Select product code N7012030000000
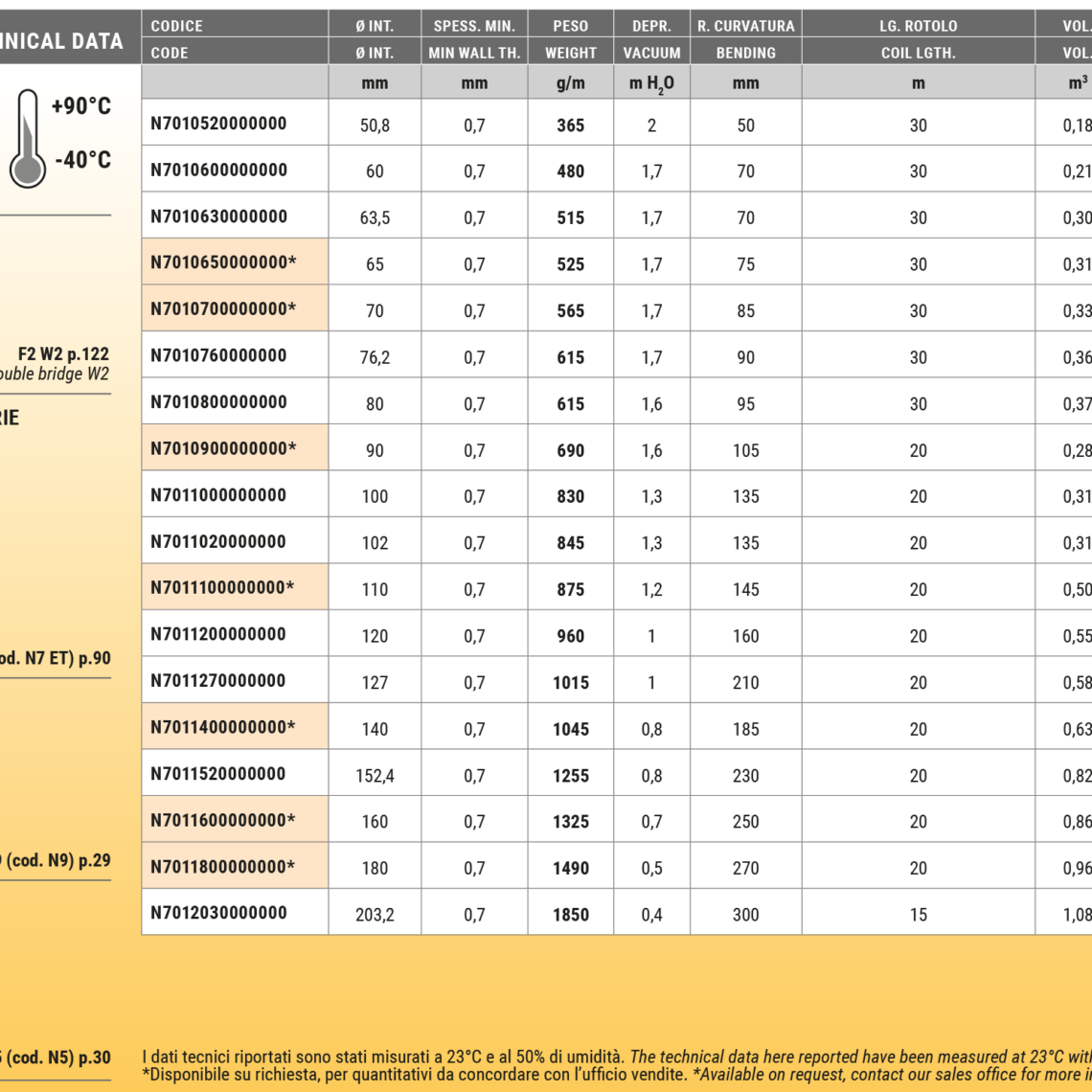 coord(218,913)
